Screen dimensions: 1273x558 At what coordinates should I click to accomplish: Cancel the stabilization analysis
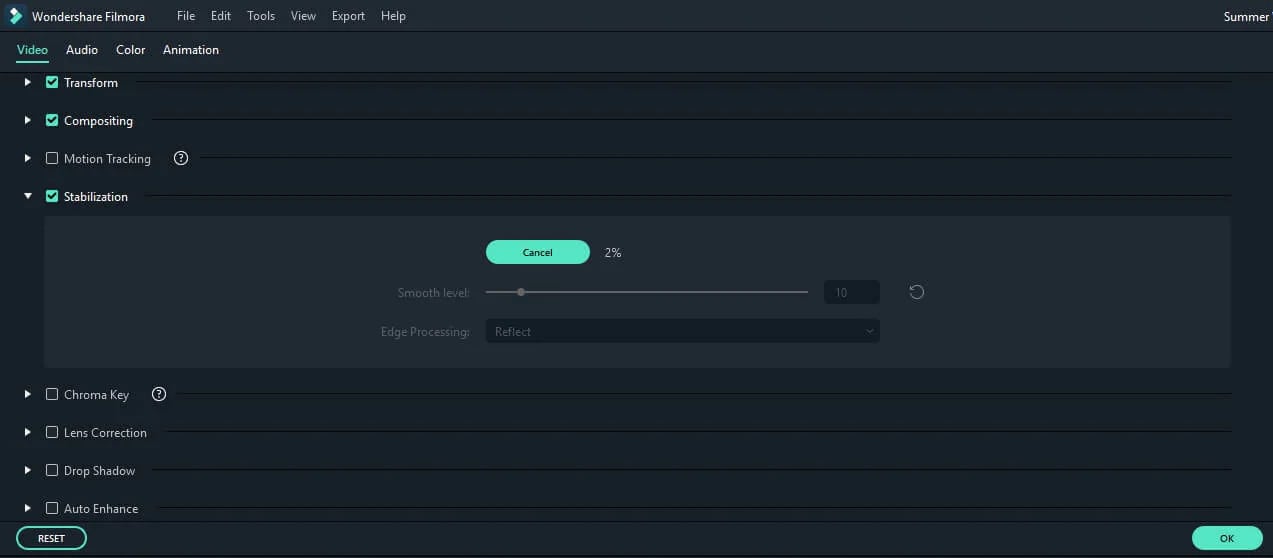(x=538, y=252)
